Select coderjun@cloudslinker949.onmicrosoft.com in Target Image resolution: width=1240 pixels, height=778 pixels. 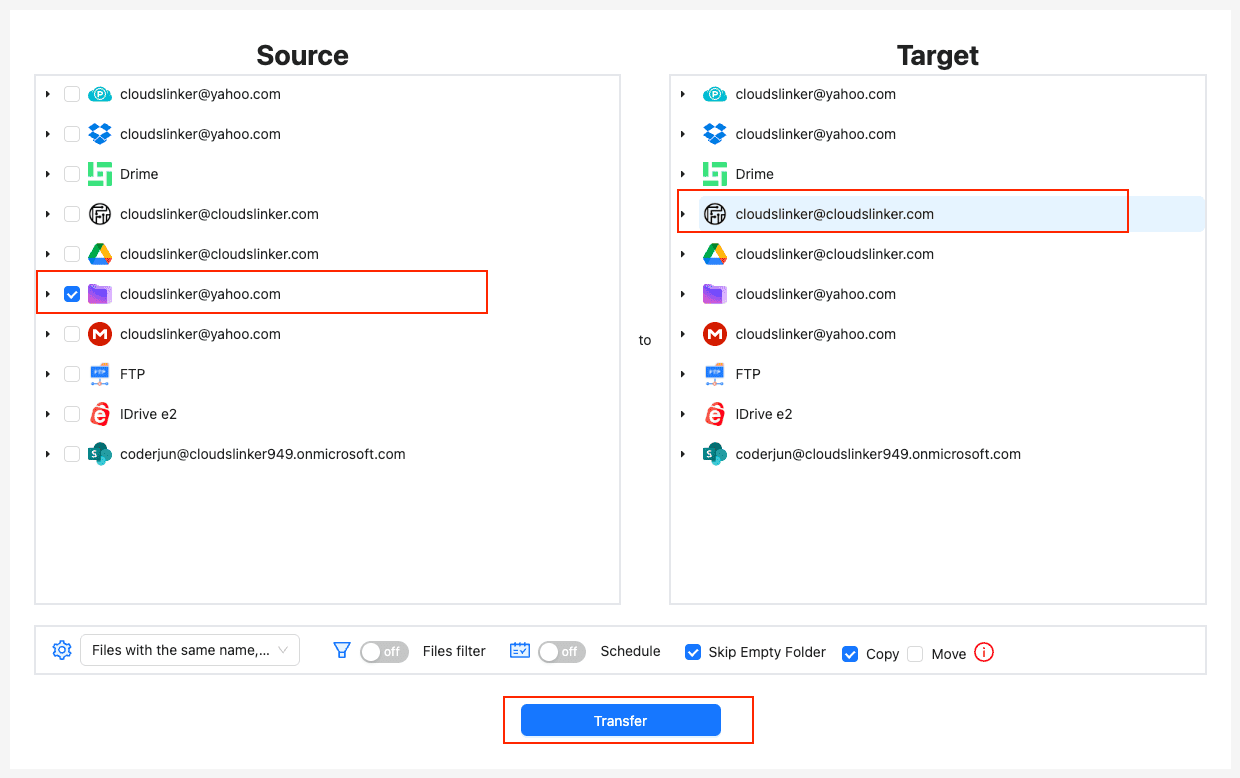coord(877,454)
